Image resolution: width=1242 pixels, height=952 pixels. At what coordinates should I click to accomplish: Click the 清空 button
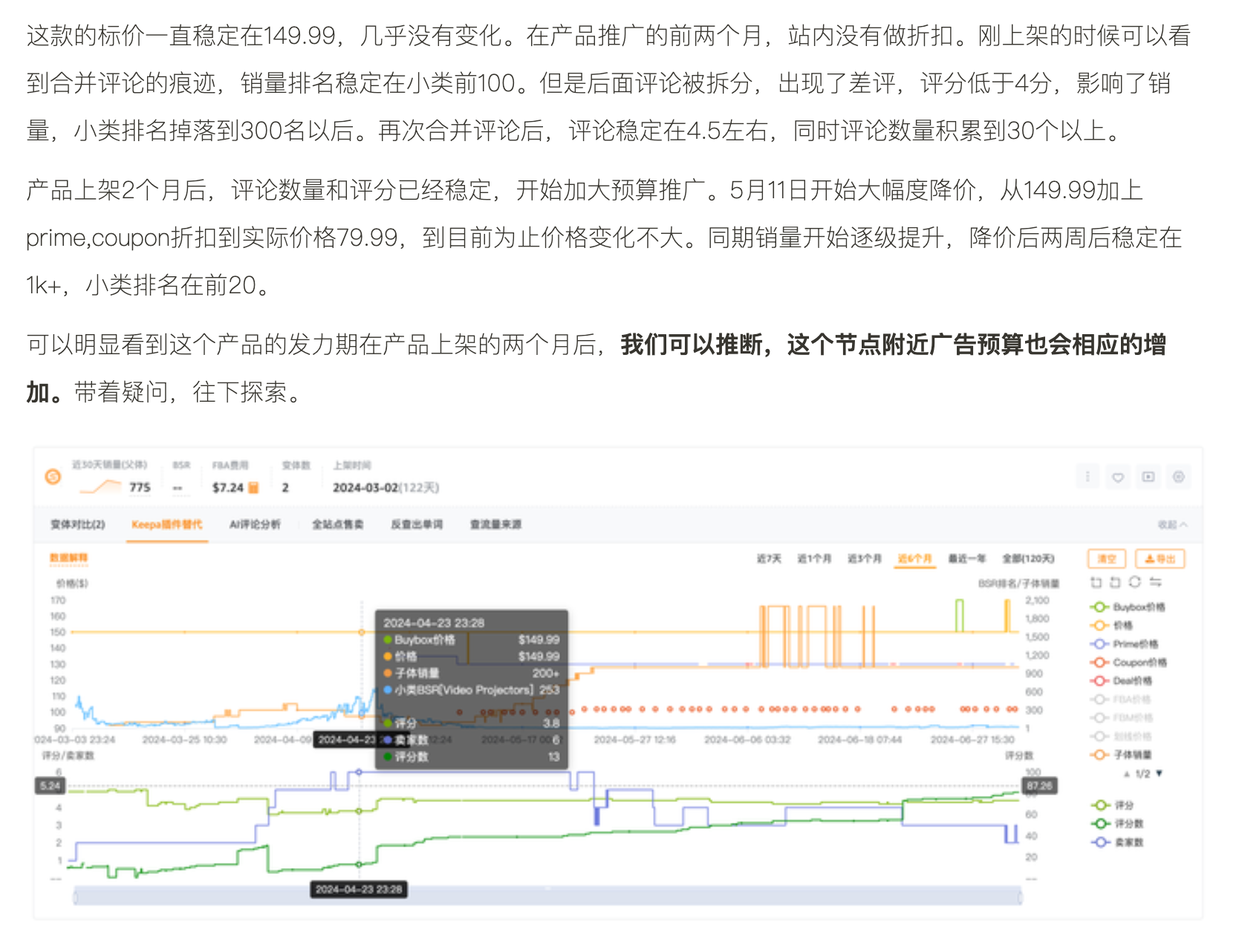pos(1107,558)
